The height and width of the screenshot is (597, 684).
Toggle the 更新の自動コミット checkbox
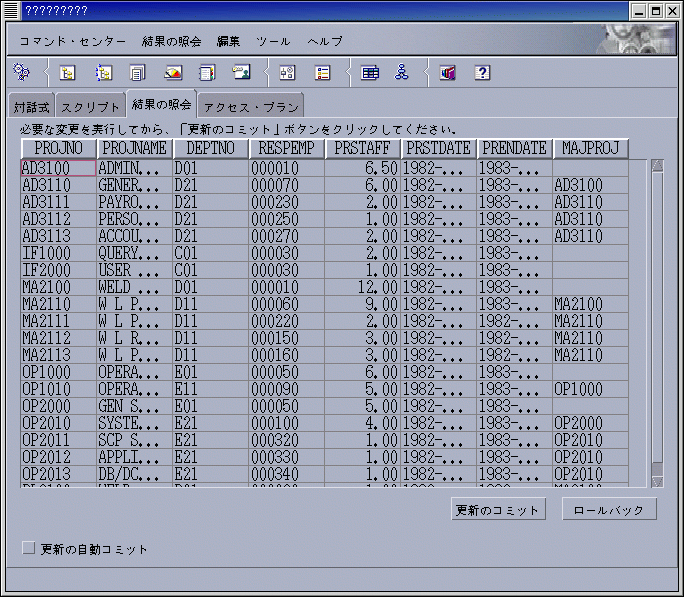click(29, 548)
